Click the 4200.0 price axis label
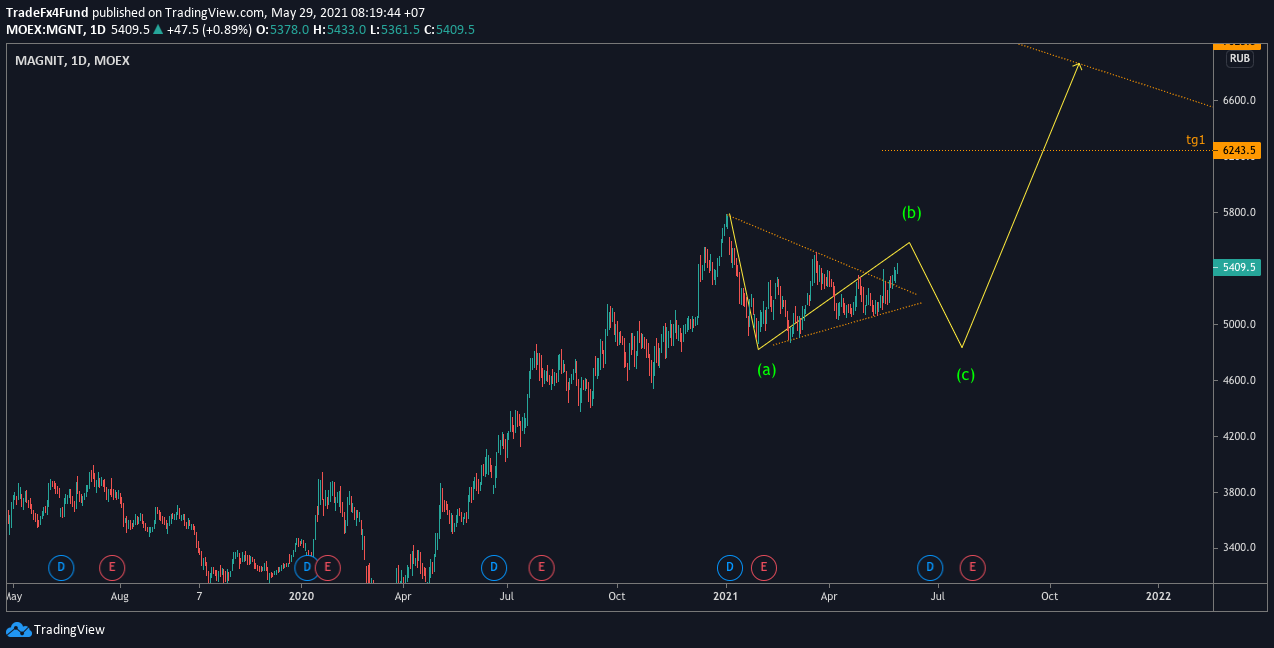The width and height of the screenshot is (1274, 648). point(1238,437)
